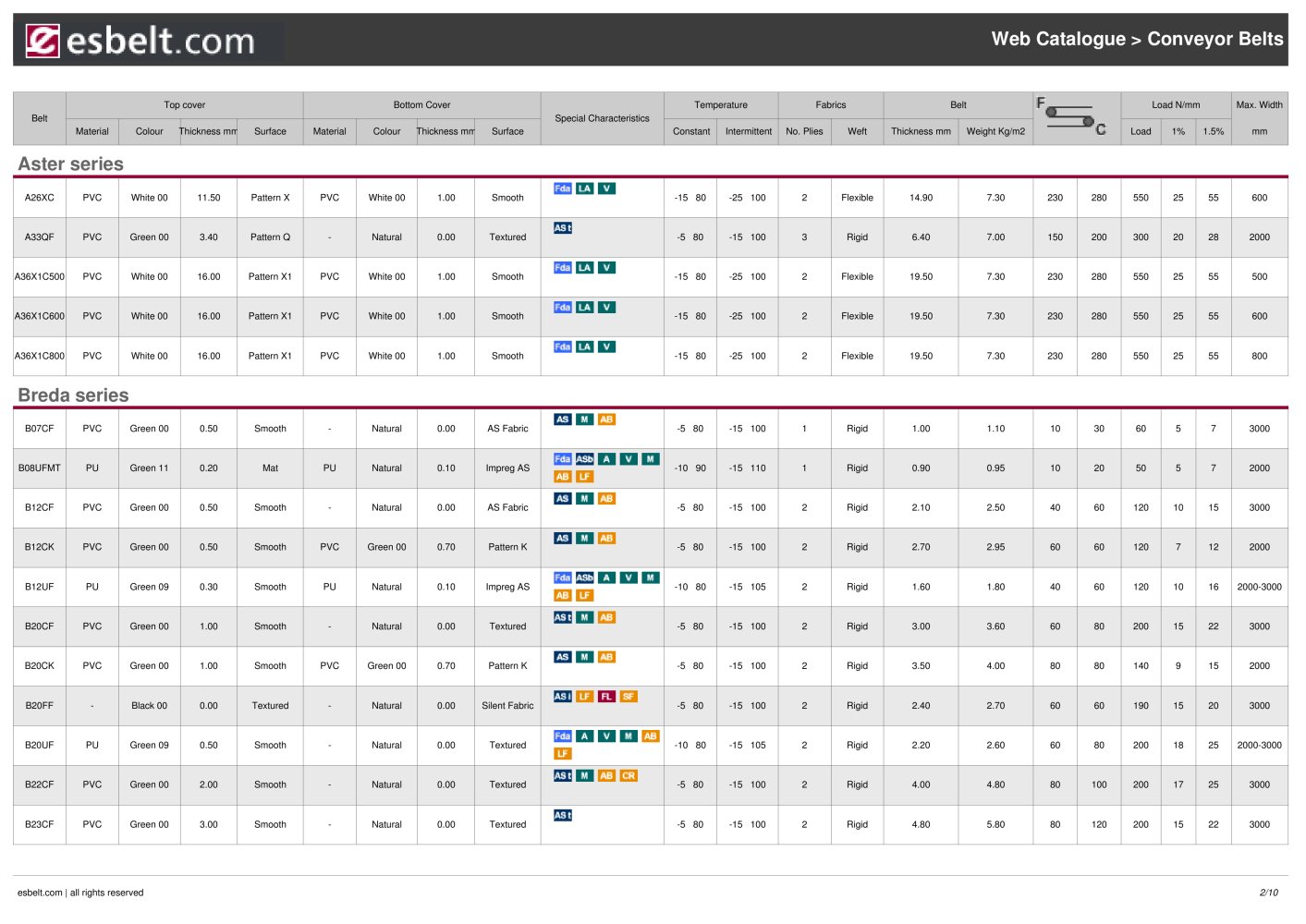
Task: Click the FL badge in B20FF row
Action: click(x=606, y=697)
